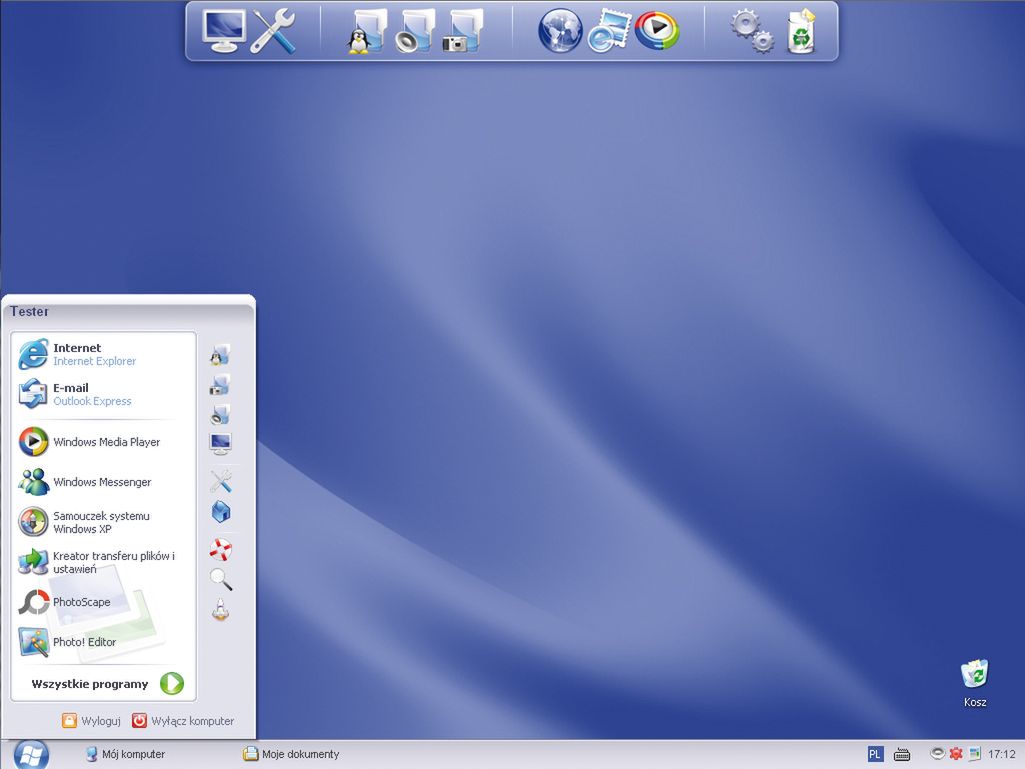
Task: Open the gears settings icon in the dock
Action: coord(752,31)
